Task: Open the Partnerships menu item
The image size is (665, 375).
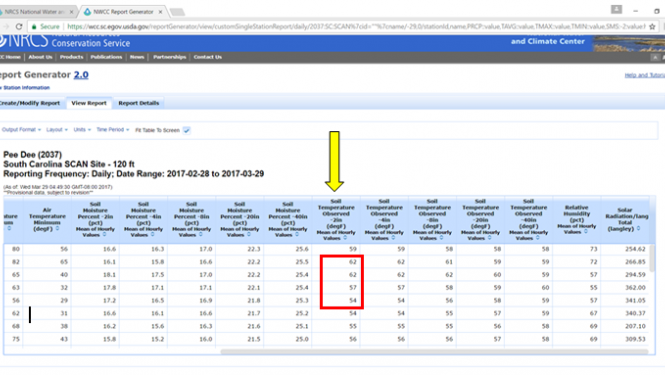Action: (170, 57)
